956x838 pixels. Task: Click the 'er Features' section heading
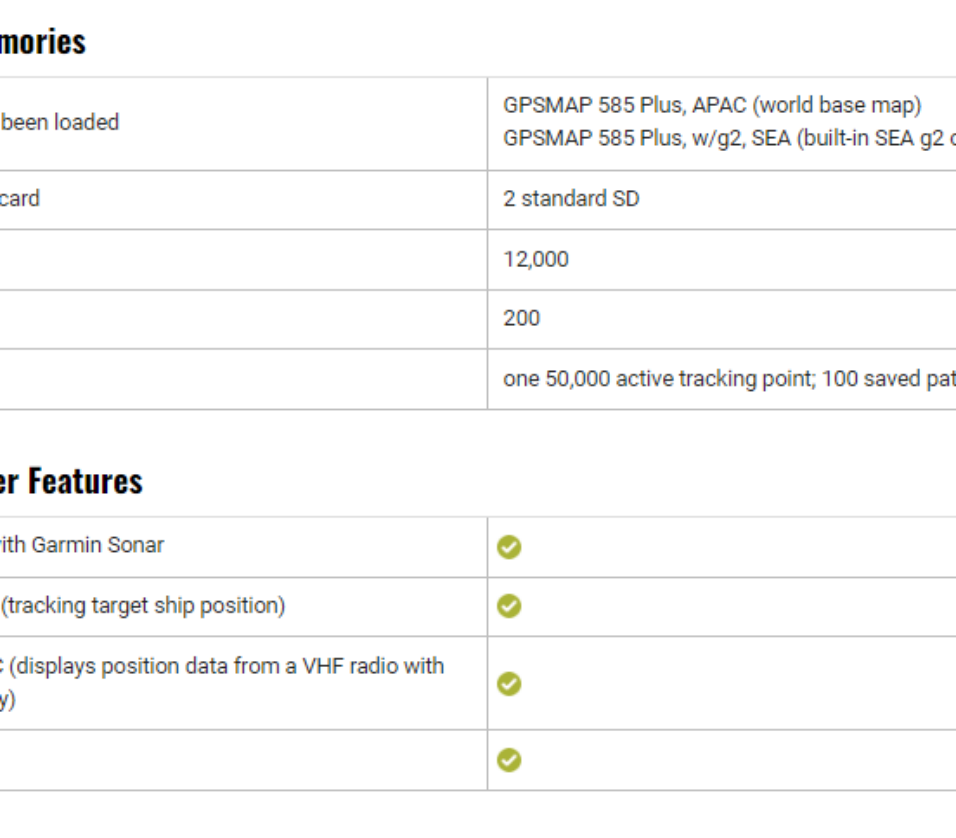pos(70,482)
